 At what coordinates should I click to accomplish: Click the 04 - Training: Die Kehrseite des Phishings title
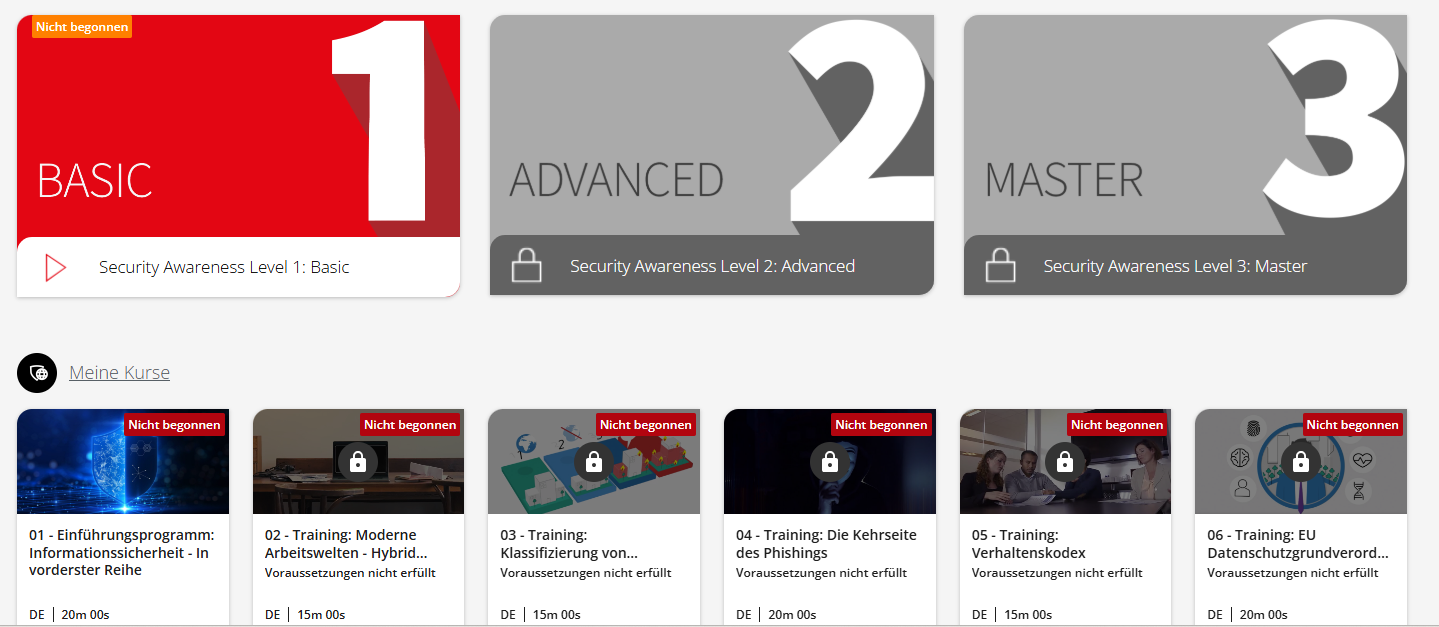click(x=826, y=544)
